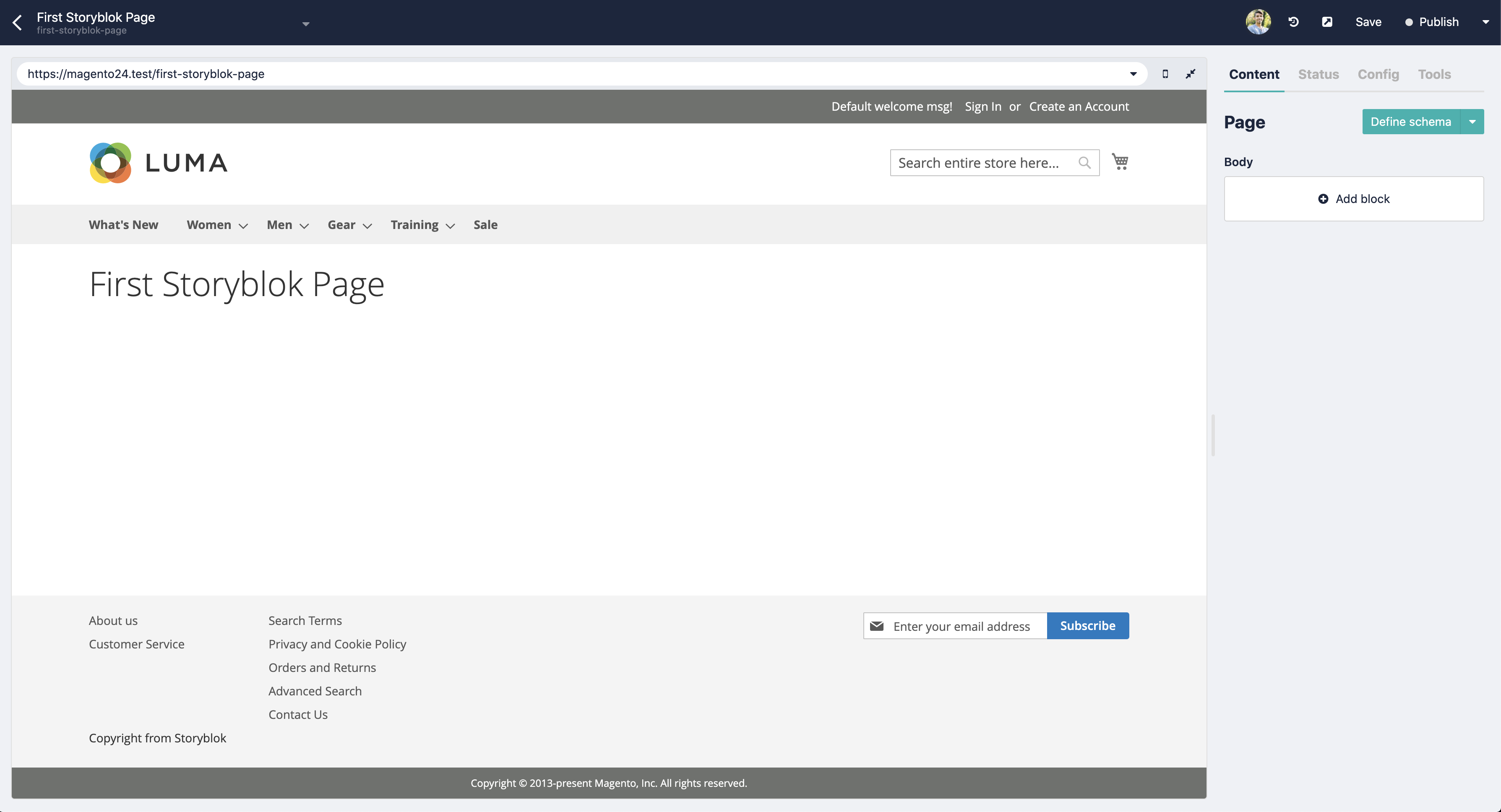
Task: Click the newsletter email address field
Action: 962,626
